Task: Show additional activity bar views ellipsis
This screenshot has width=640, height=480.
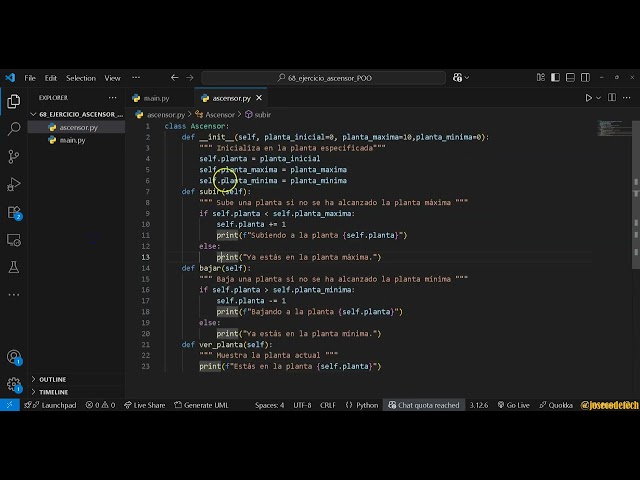Action: [x=13, y=295]
